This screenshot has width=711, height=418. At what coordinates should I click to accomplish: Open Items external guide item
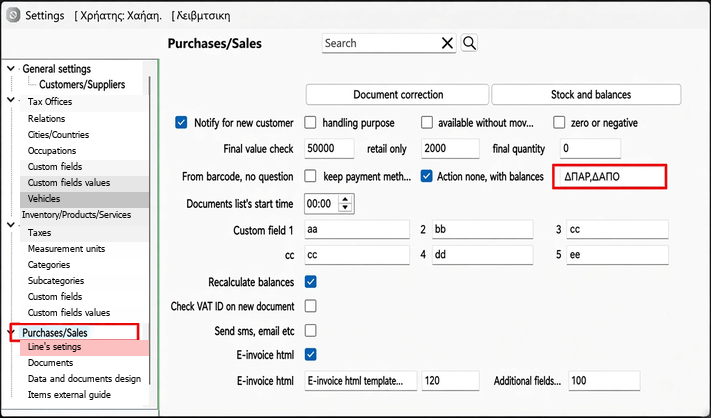[69, 394]
